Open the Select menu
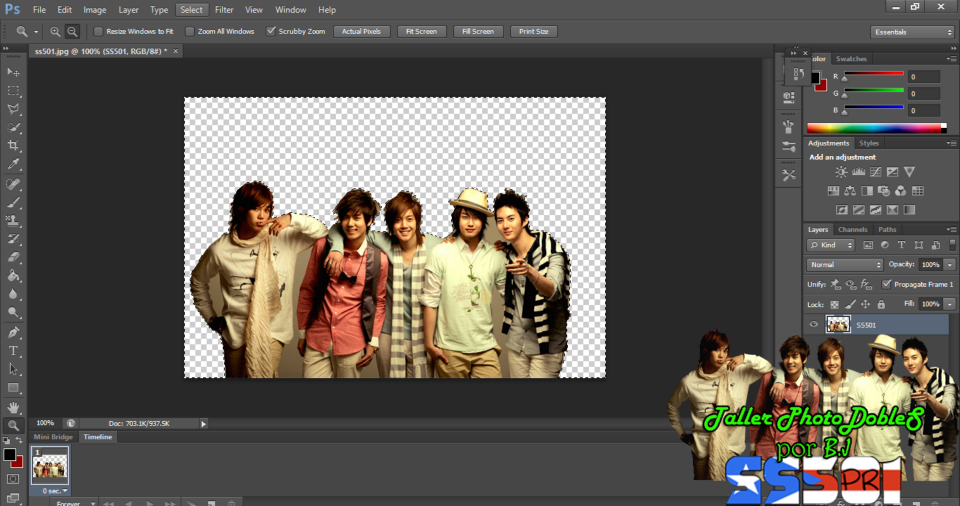Image resolution: width=960 pixels, height=506 pixels. pyautogui.click(x=191, y=10)
